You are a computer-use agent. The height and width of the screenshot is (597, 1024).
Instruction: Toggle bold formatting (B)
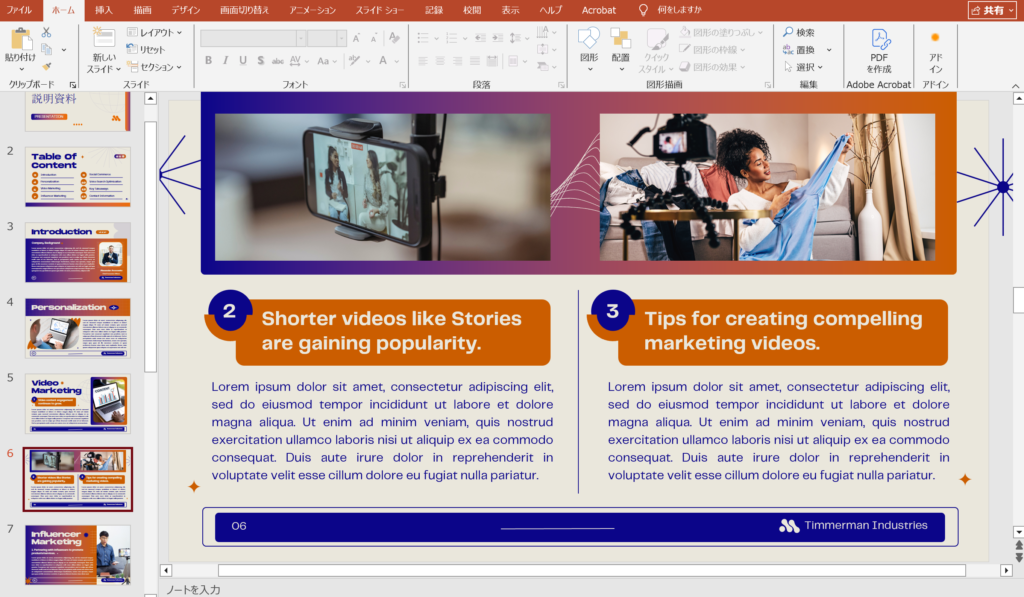209,61
